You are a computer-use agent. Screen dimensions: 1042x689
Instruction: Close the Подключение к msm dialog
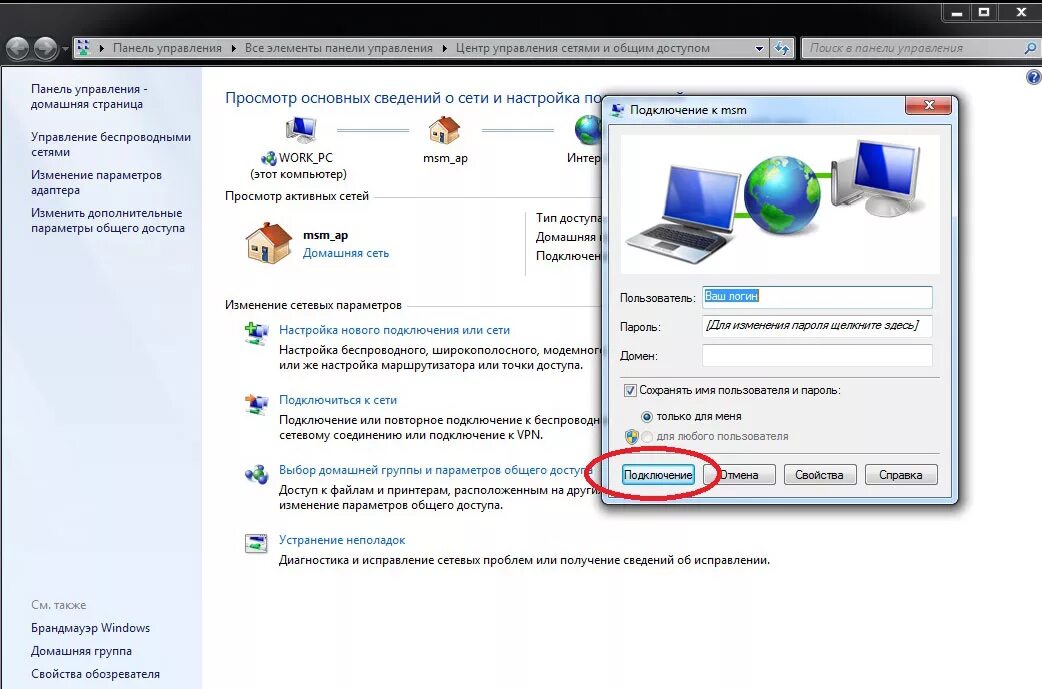(929, 105)
